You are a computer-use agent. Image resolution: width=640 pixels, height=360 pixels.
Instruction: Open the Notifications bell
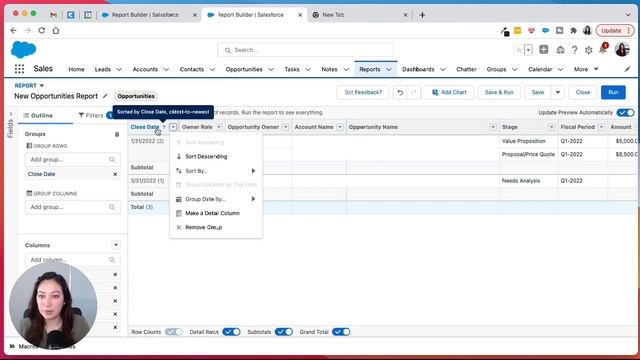(x=603, y=49)
